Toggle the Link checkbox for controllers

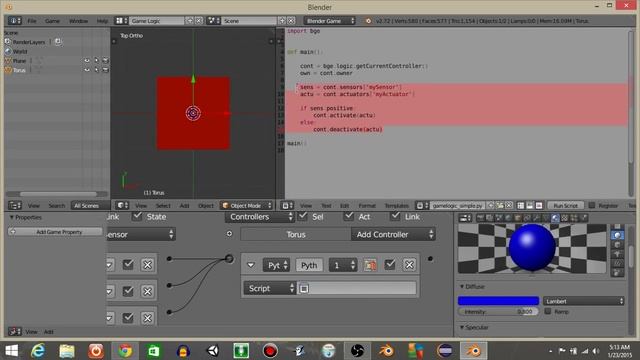click(395, 216)
